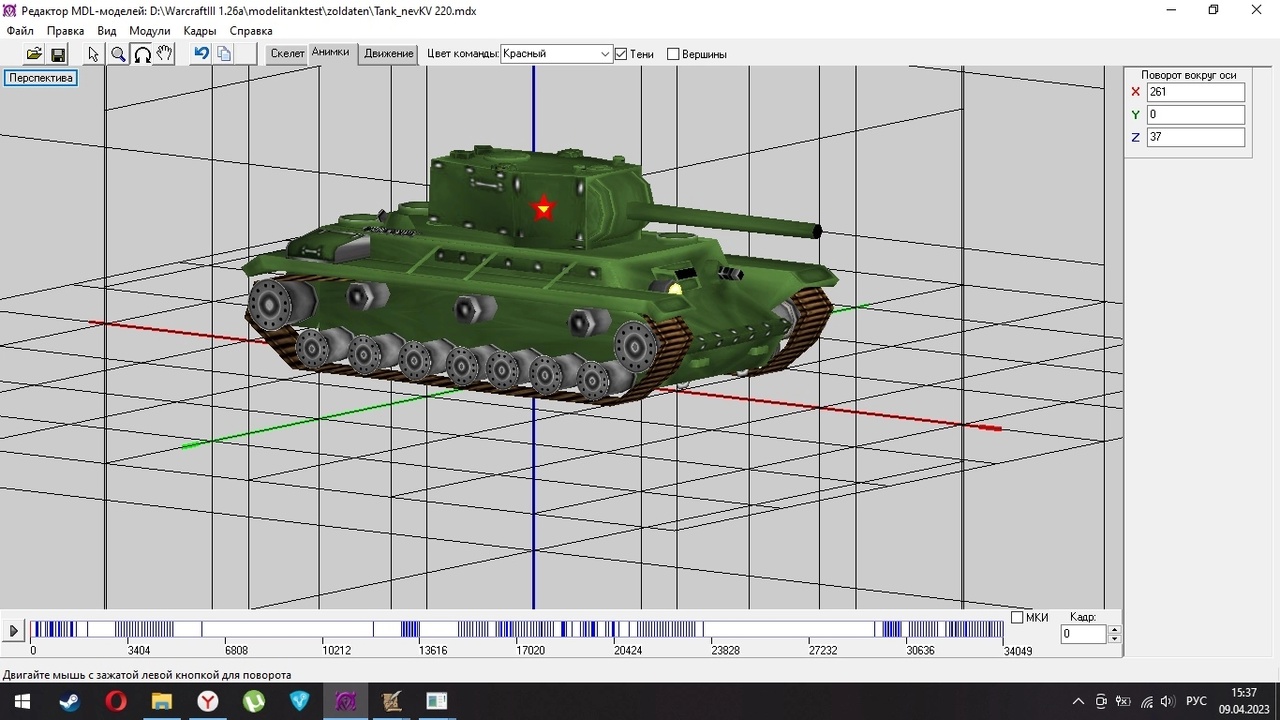Image resolution: width=1280 pixels, height=720 pixels.
Task: Play the animation timeline
Action: (14, 631)
